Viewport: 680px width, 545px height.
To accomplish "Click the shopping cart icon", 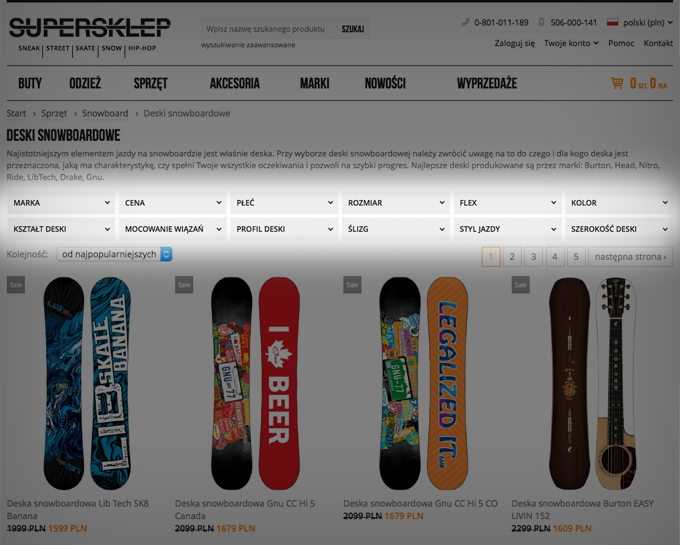I will pos(617,83).
